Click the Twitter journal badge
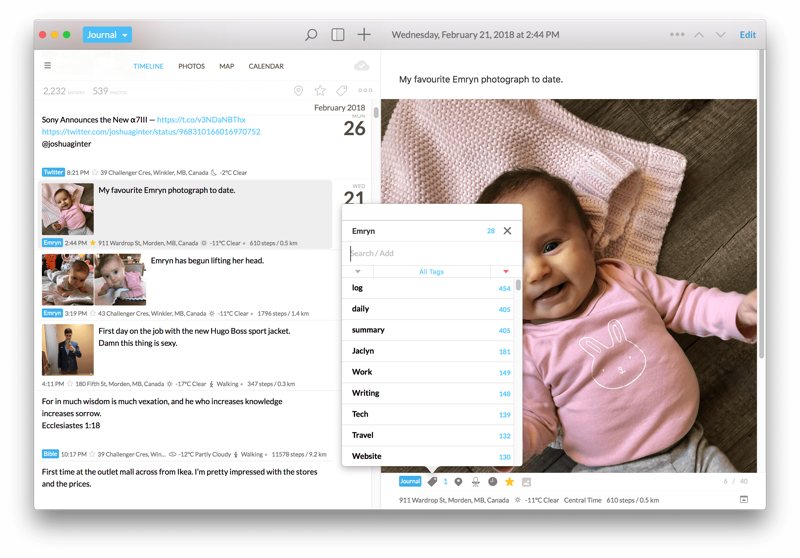The height and width of the screenshot is (558, 800). pyautogui.click(x=53, y=172)
